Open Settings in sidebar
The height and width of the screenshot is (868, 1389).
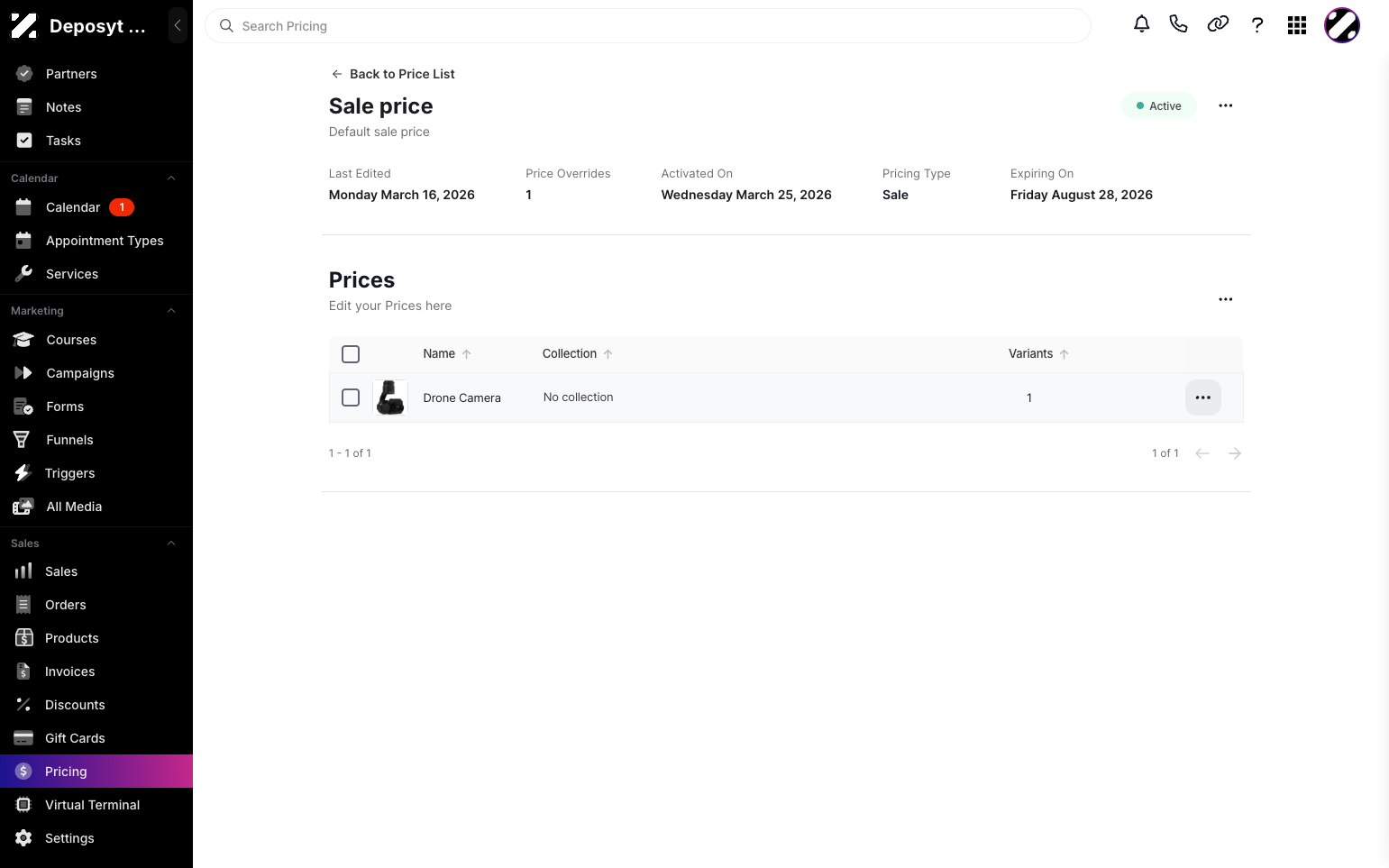pos(96,838)
